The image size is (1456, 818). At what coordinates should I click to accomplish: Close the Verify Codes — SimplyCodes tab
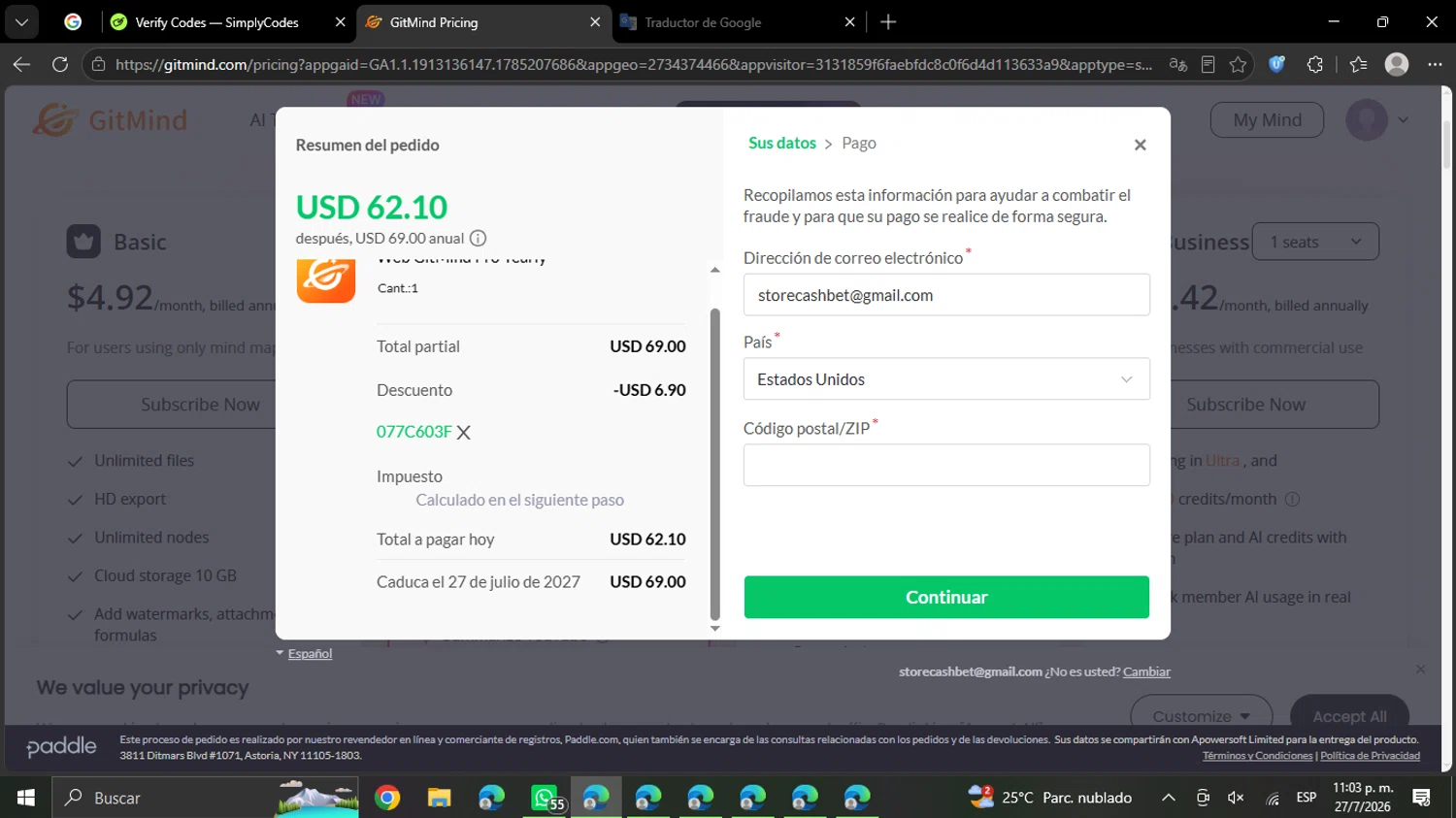coord(340,21)
